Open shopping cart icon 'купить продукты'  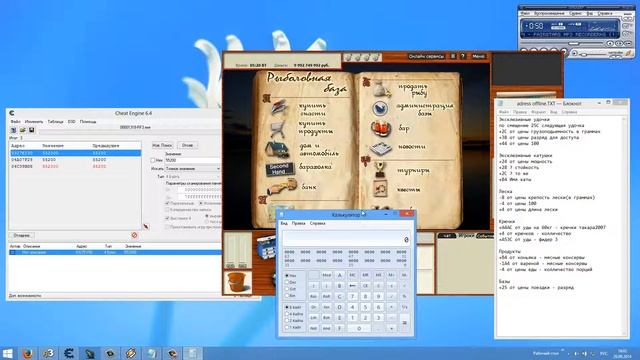(278, 129)
